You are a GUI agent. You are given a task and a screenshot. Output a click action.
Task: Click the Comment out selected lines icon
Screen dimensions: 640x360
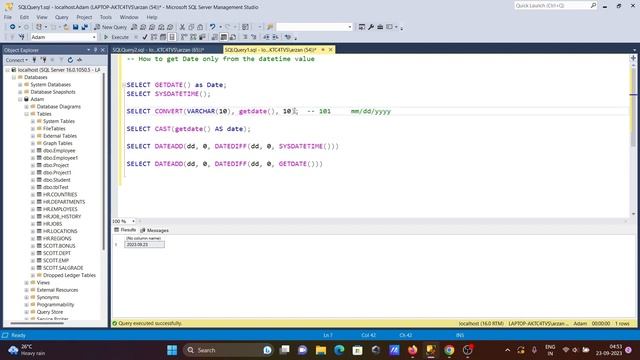245,37
